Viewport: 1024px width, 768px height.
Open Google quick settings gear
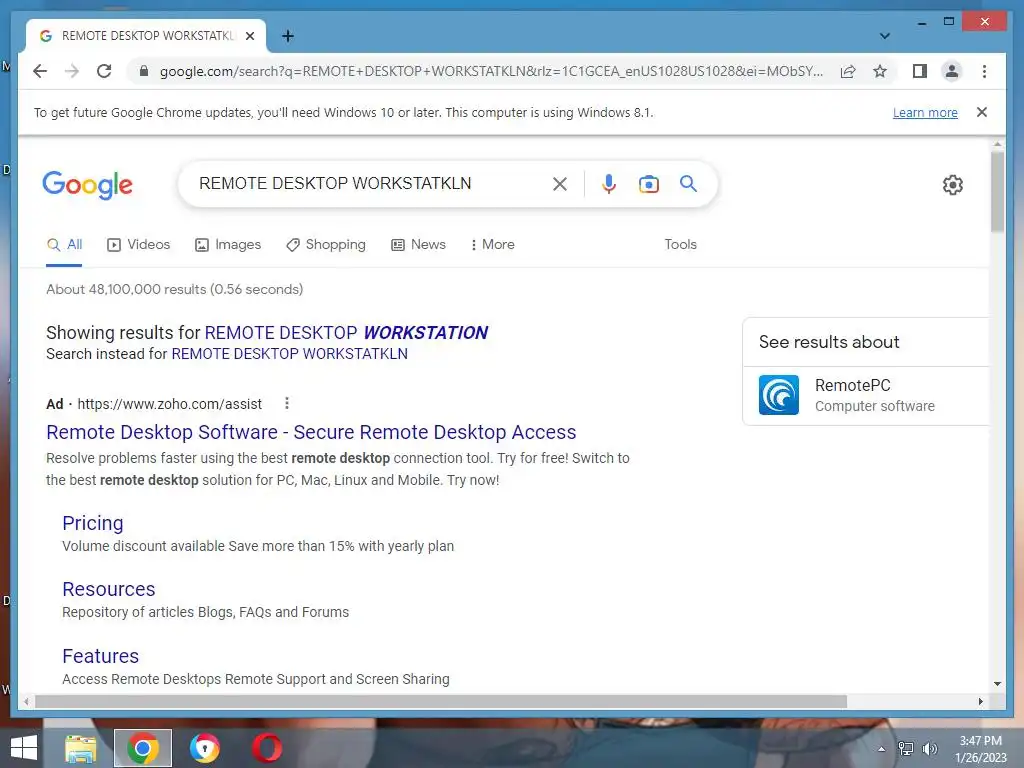[x=953, y=185]
